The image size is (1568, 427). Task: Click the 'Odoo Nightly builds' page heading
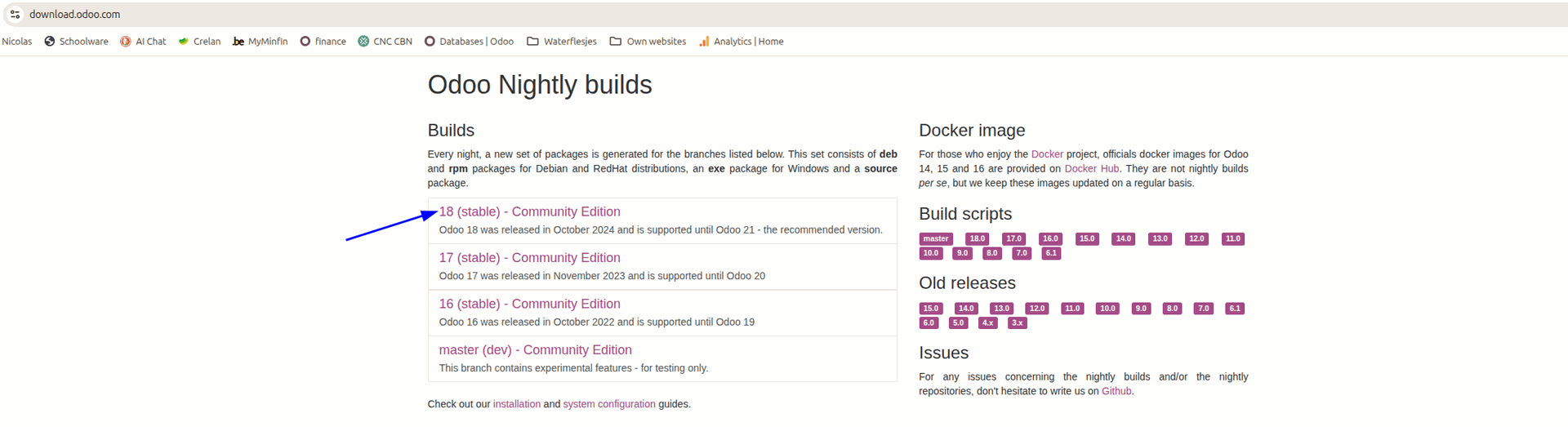pyautogui.click(x=540, y=85)
